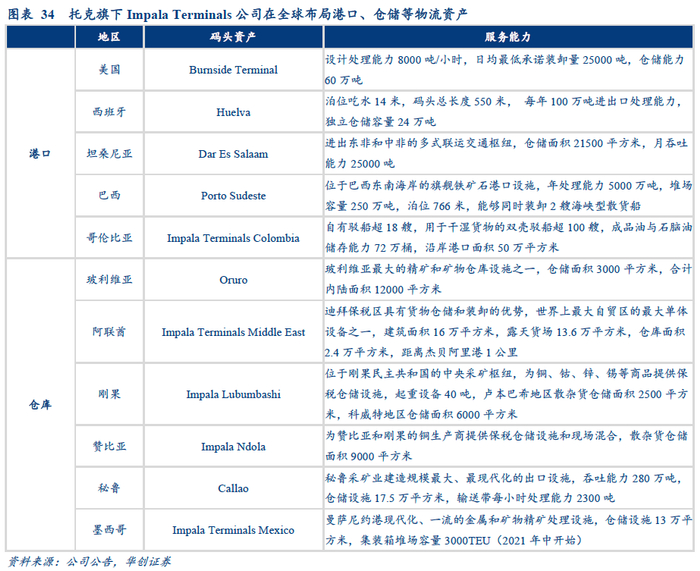
Task: Select the 哥伦比亚 region cell
Action: coord(109,238)
